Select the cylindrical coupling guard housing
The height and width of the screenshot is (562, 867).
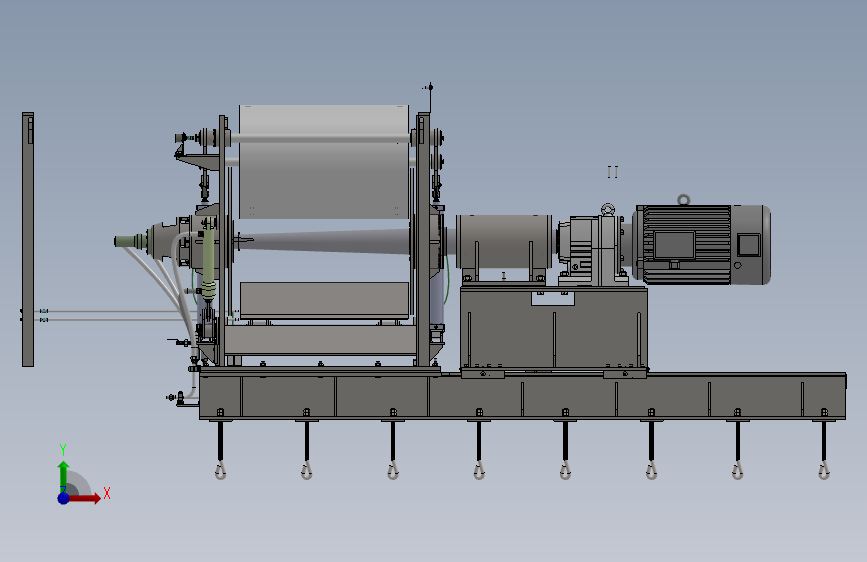pyautogui.click(x=504, y=242)
